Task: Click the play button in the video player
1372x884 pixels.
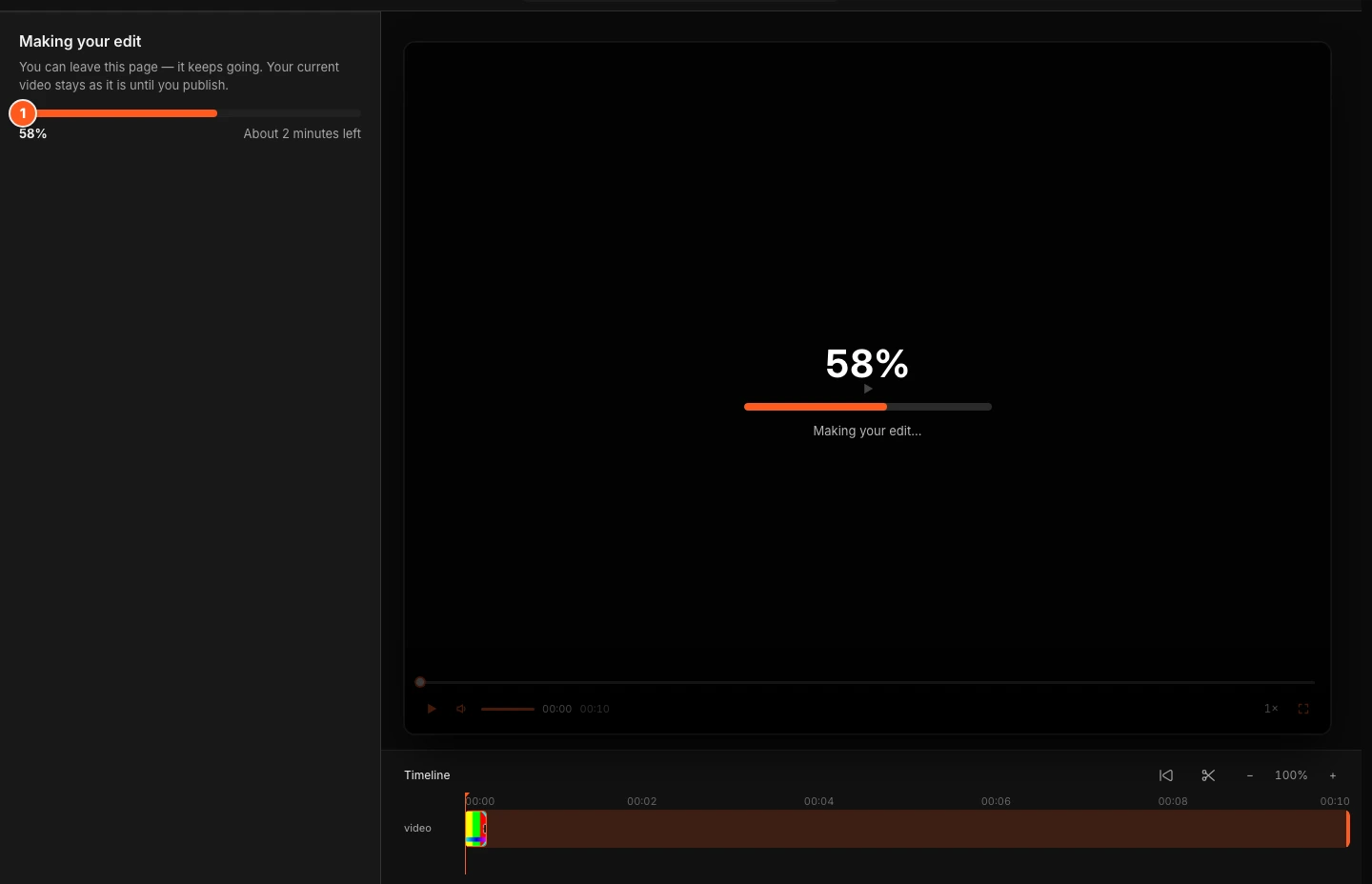Action: pyautogui.click(x=432, y=709)
